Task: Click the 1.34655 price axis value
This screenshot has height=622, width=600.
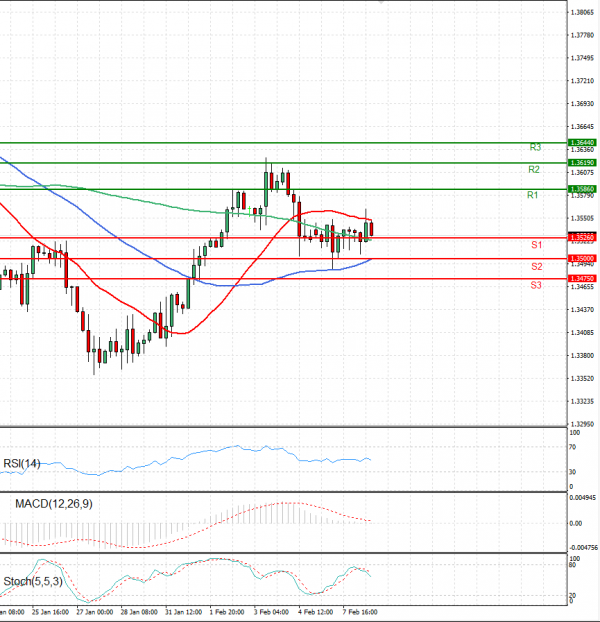Action: click(x=582, y=286)
